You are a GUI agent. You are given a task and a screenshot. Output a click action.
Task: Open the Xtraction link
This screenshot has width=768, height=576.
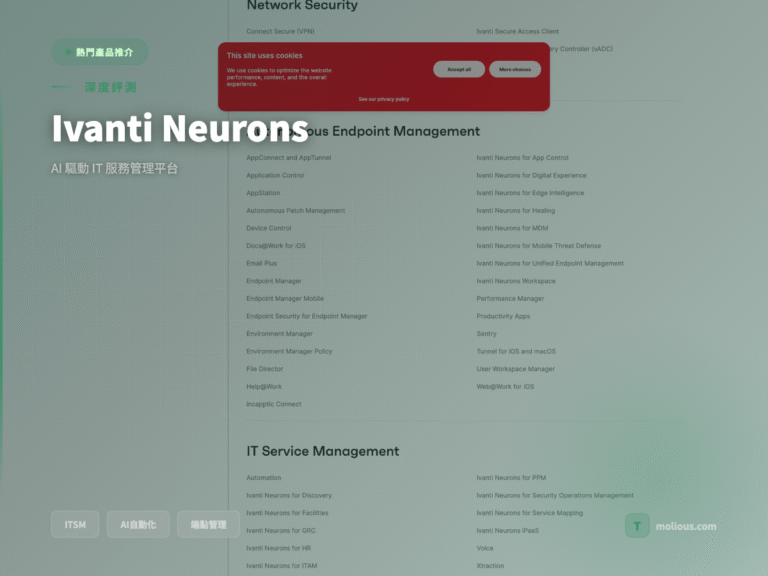click(490, 566)
